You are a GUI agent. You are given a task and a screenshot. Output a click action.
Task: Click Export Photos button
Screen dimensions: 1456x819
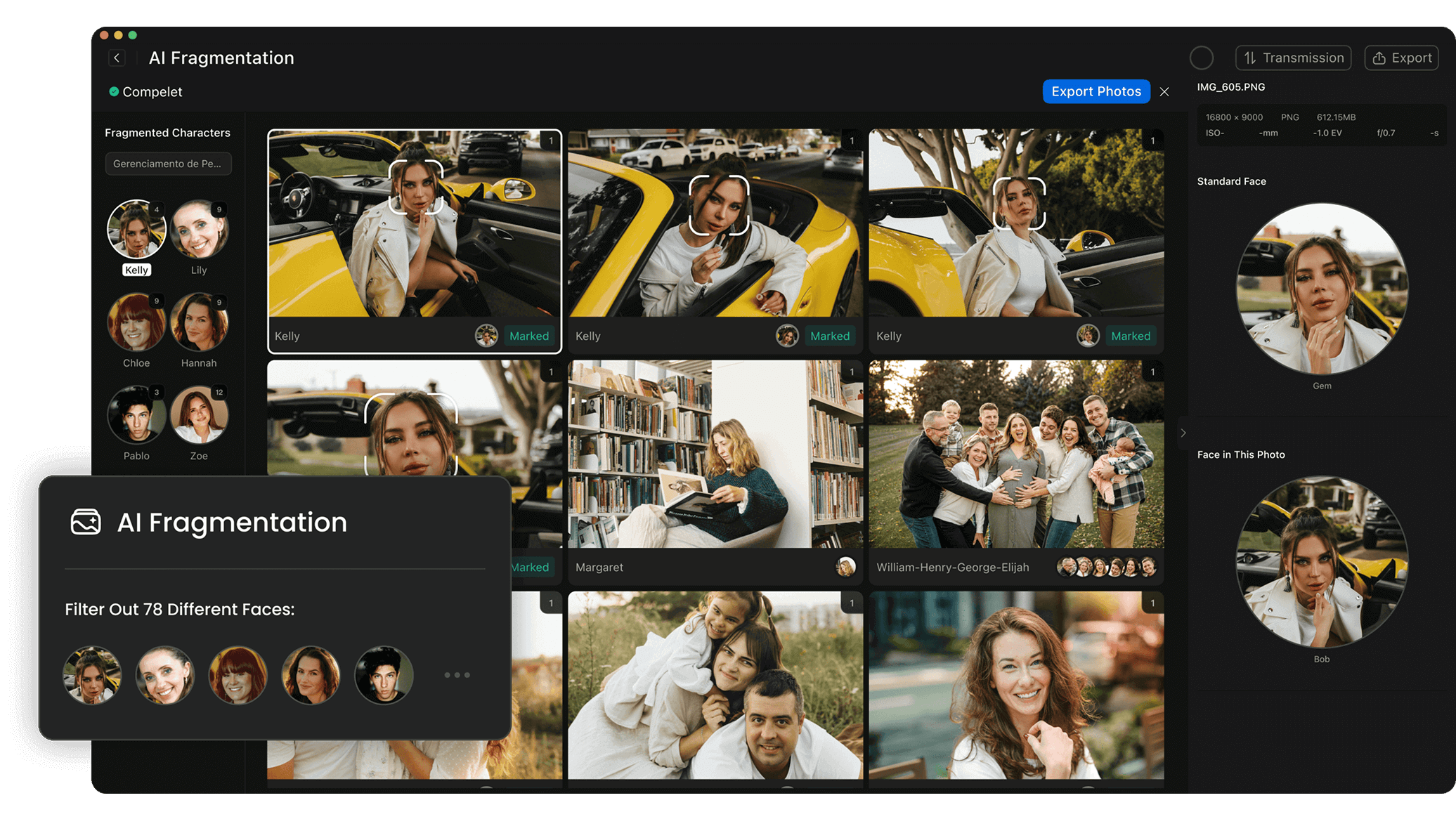[x=1096, y=91]
